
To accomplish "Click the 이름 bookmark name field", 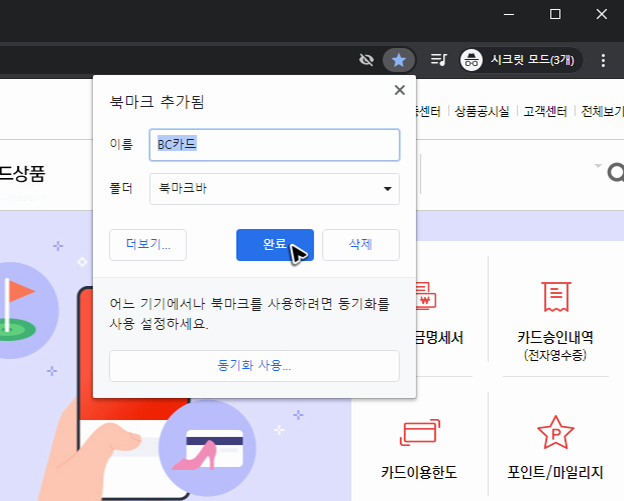I will click(275, 145).
